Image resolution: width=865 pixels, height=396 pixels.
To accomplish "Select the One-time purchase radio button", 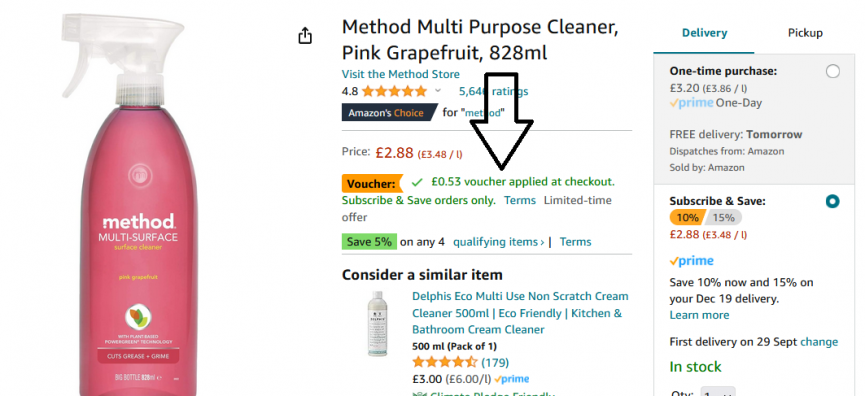I will [x=832, y=71].
